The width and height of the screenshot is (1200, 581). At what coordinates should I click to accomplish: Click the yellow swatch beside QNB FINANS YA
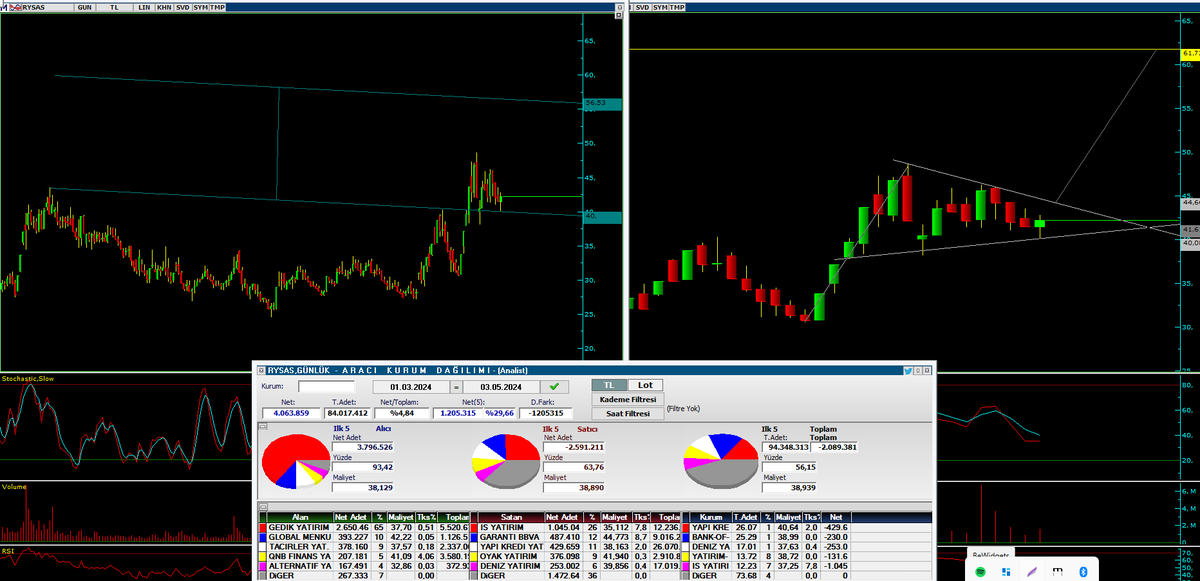coord(263,556)
